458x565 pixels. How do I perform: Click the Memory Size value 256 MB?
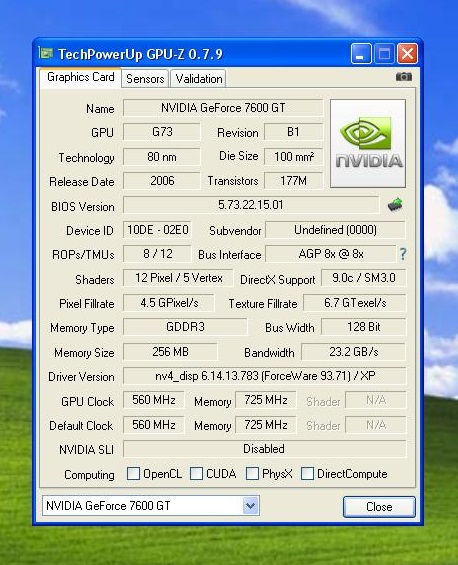[x=170, y=352]
